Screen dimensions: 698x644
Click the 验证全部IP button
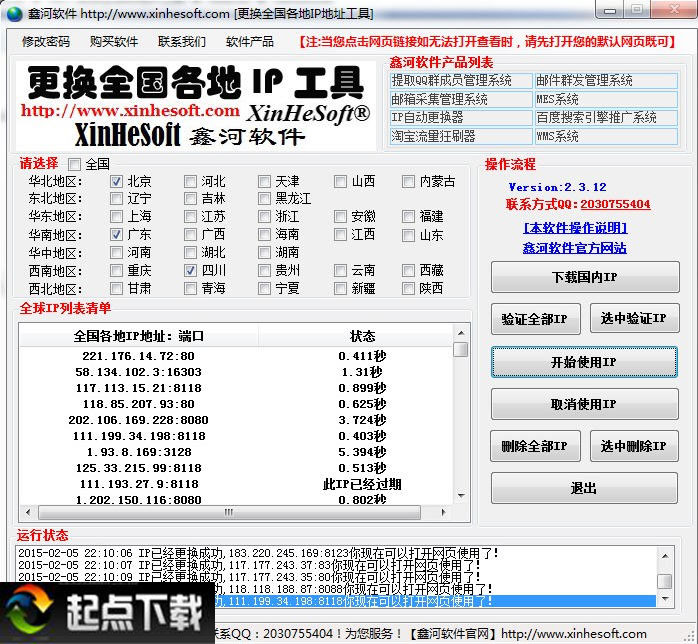click(x=536, y=319)
